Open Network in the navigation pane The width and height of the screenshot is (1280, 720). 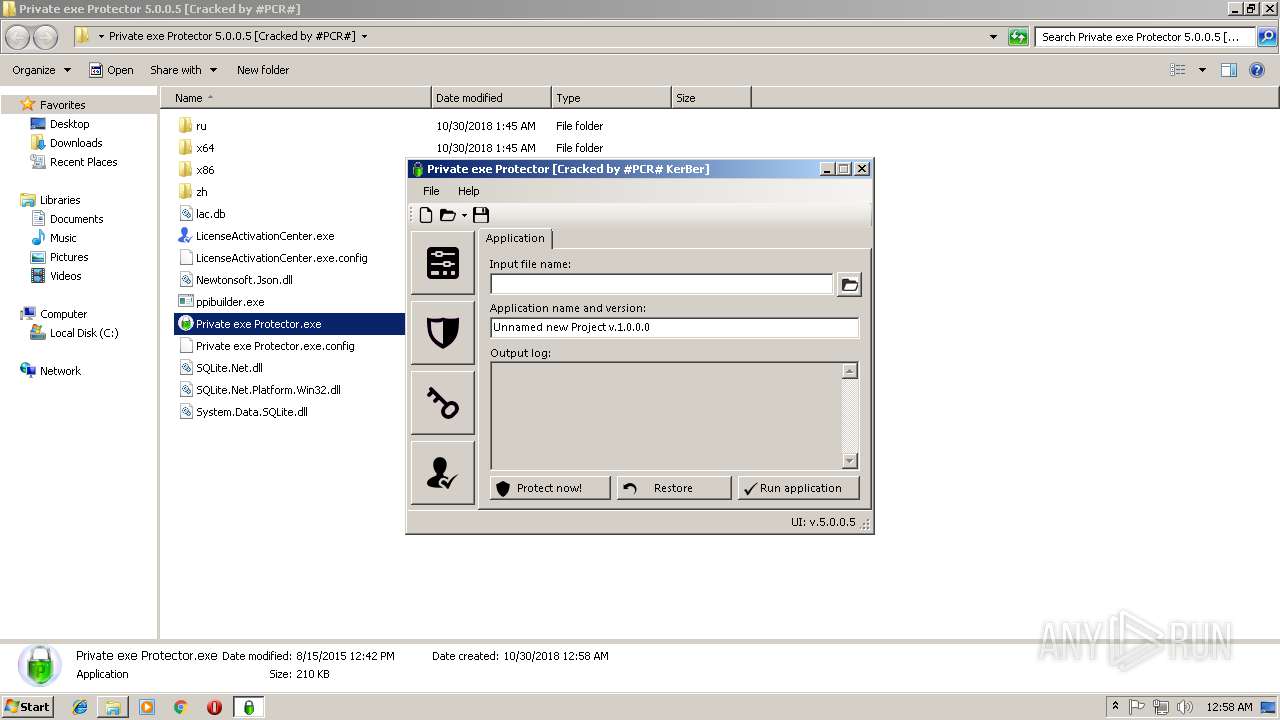60,371
